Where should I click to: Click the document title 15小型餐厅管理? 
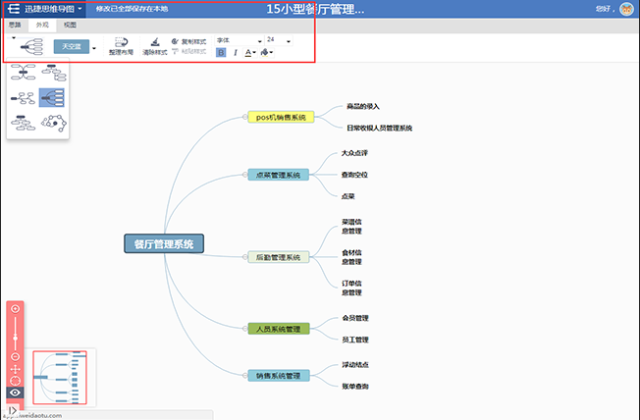pyautogui.click(x=315, y=9)
